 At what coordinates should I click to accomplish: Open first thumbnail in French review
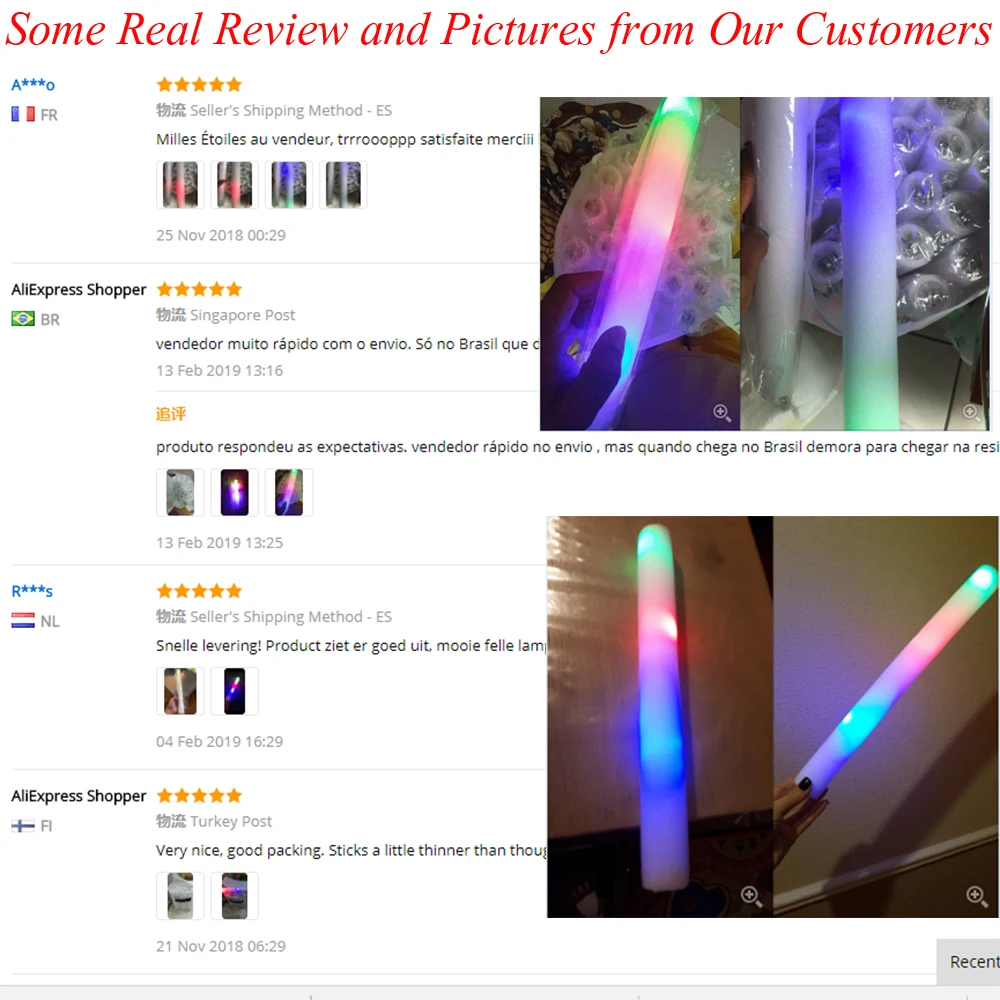(x=180, y=185)
